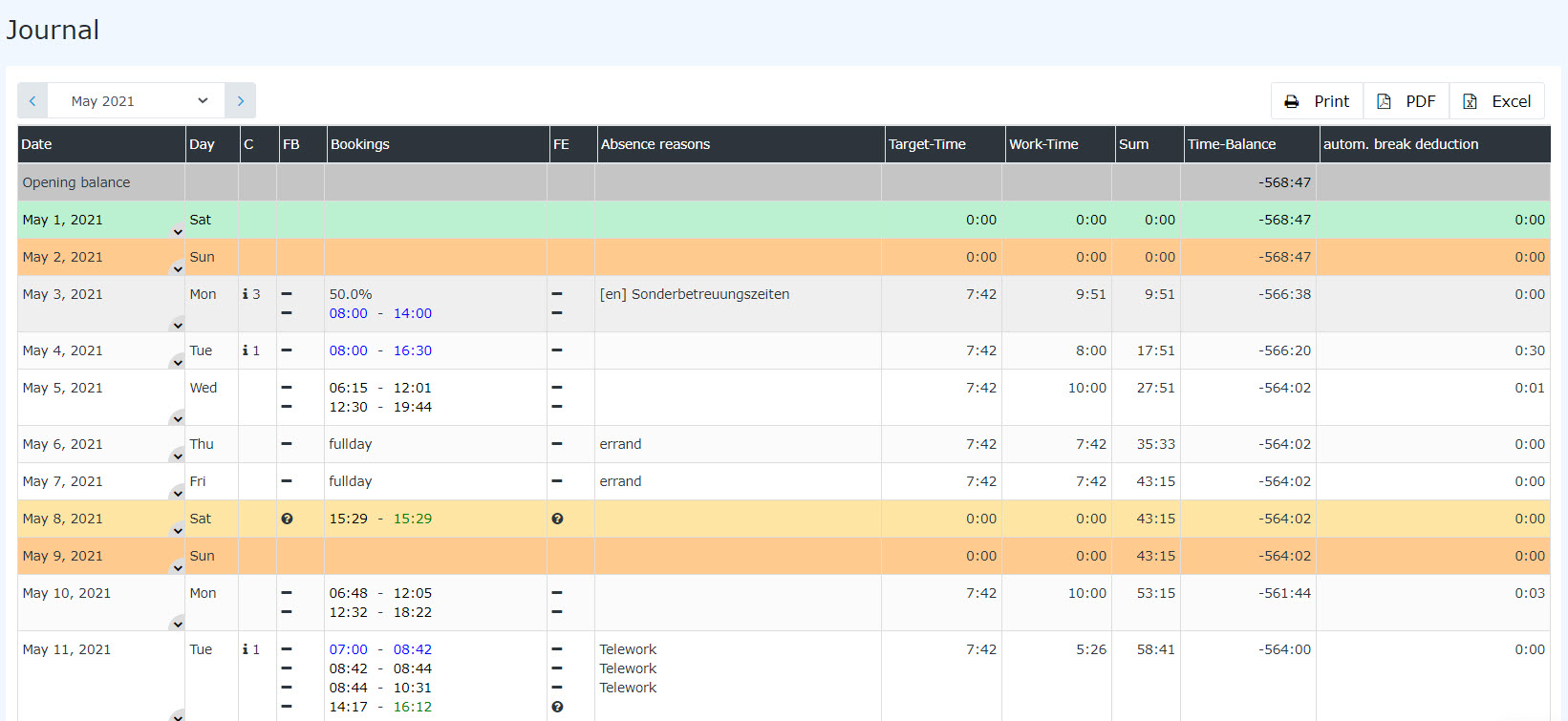Image resolution: width=1568 pixels, height=721 pixels.
Task: Click question mark icon before 15:29 booking
Action: (x=287, y=519)
